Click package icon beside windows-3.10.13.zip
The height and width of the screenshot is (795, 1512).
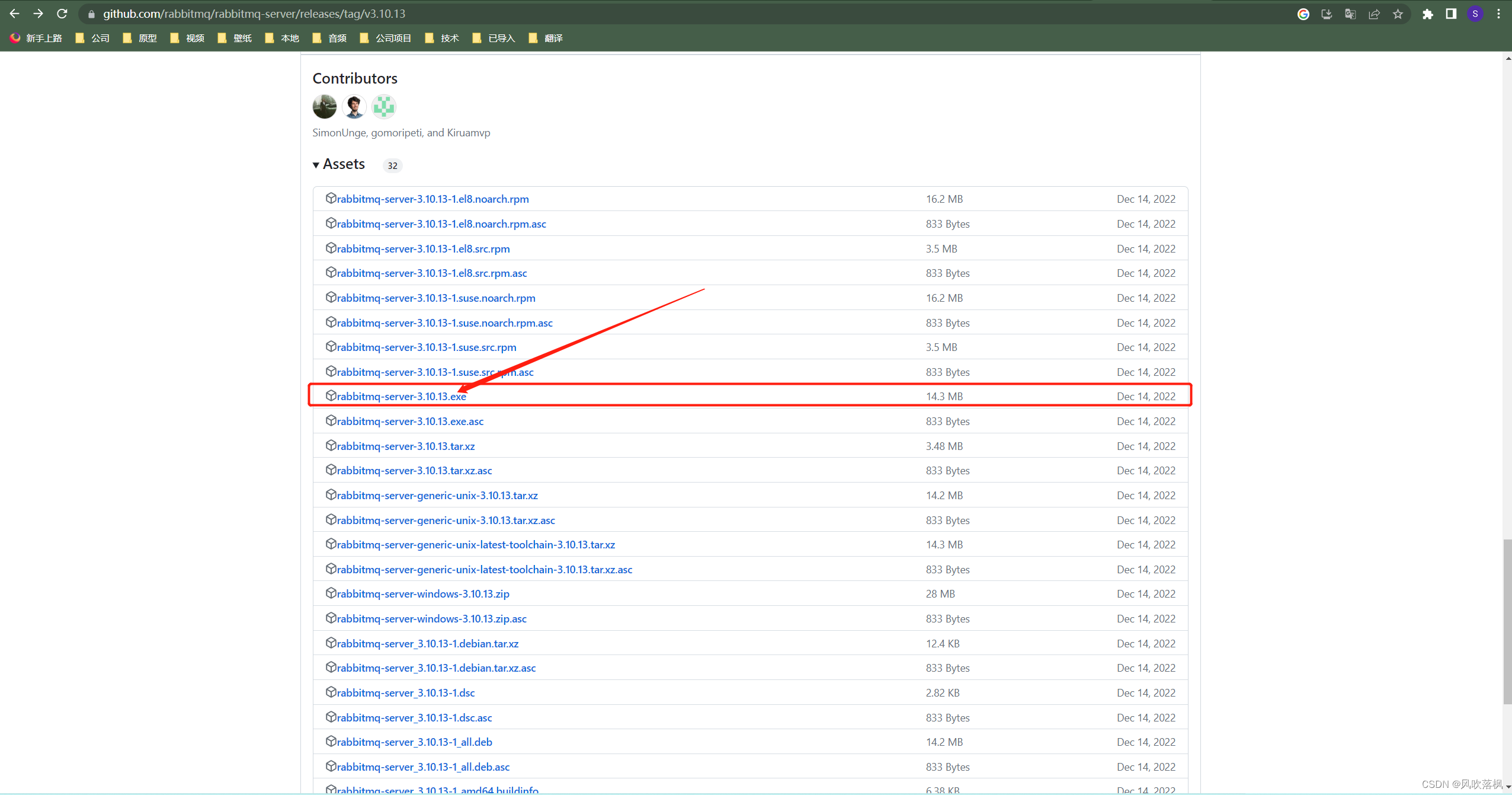[x=331, y=593]
